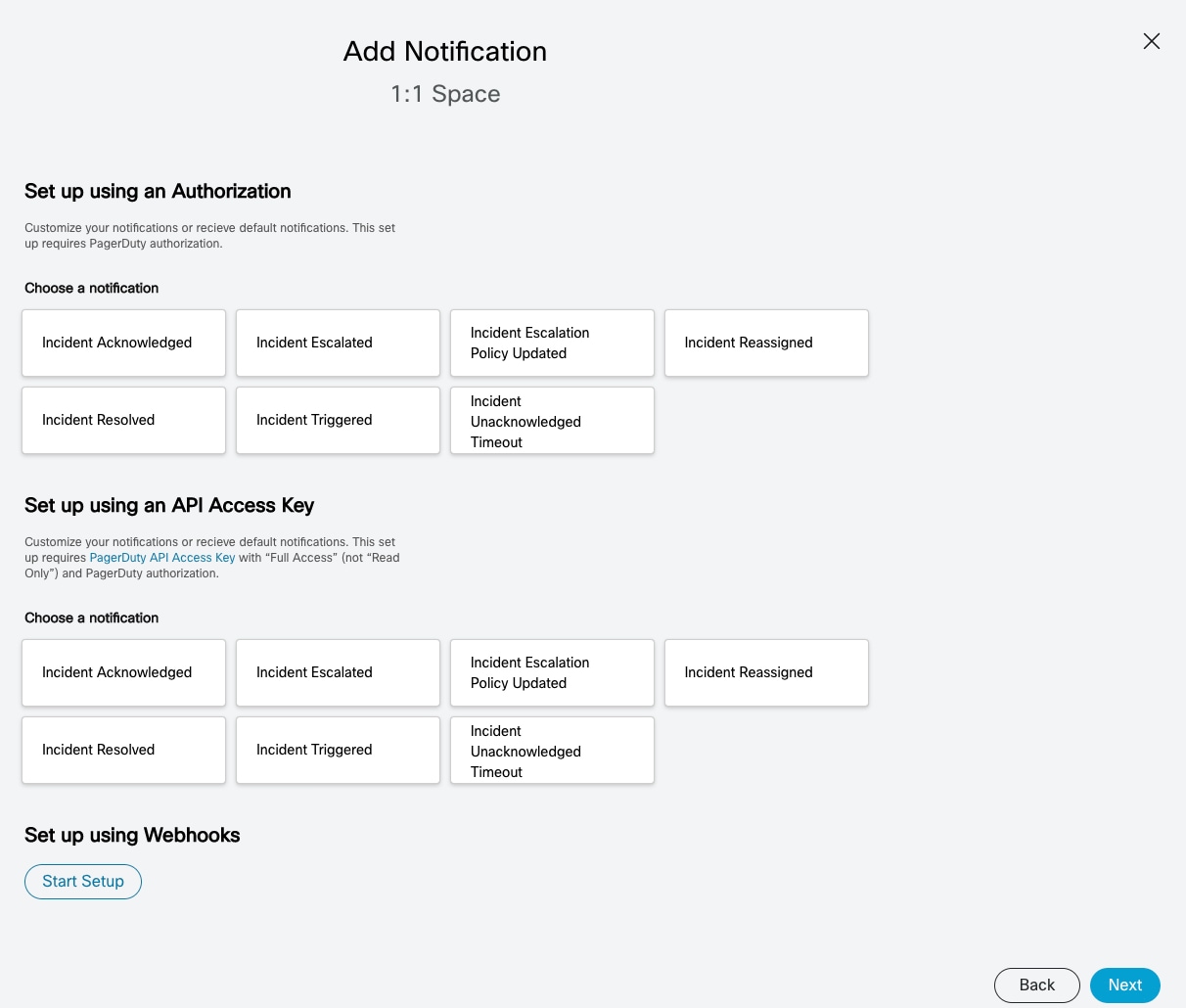The height and width of the screenshot is (1008, 1186).
Task: Choose Incident Resolved under Authorization setup
Action: [123, 420]
